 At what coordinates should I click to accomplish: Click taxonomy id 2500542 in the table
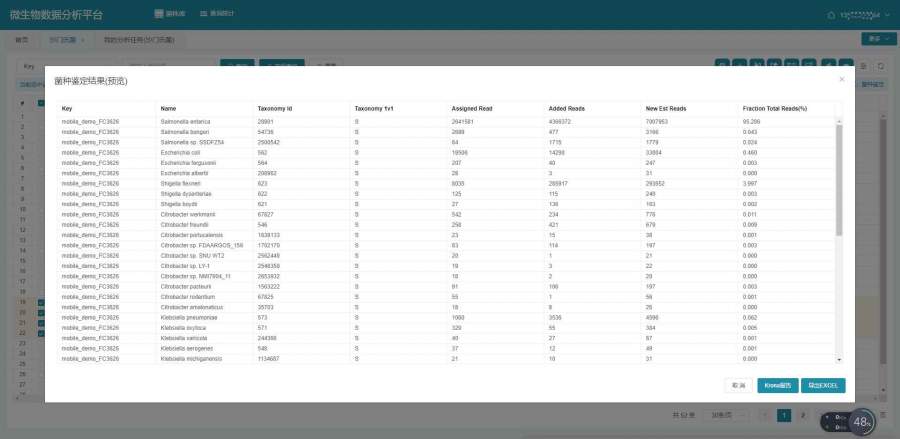[268, 142]
